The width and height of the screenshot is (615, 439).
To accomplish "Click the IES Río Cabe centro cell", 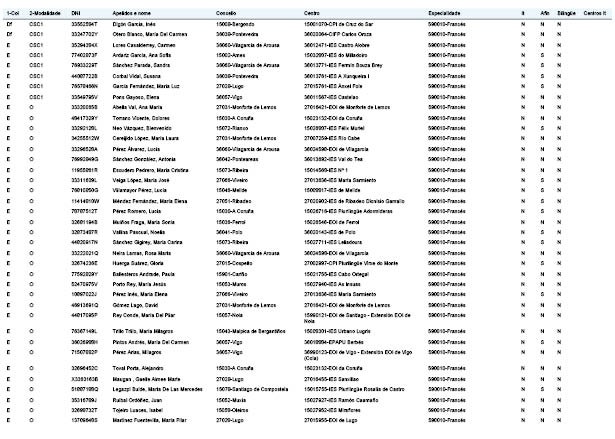I will 332,138.
